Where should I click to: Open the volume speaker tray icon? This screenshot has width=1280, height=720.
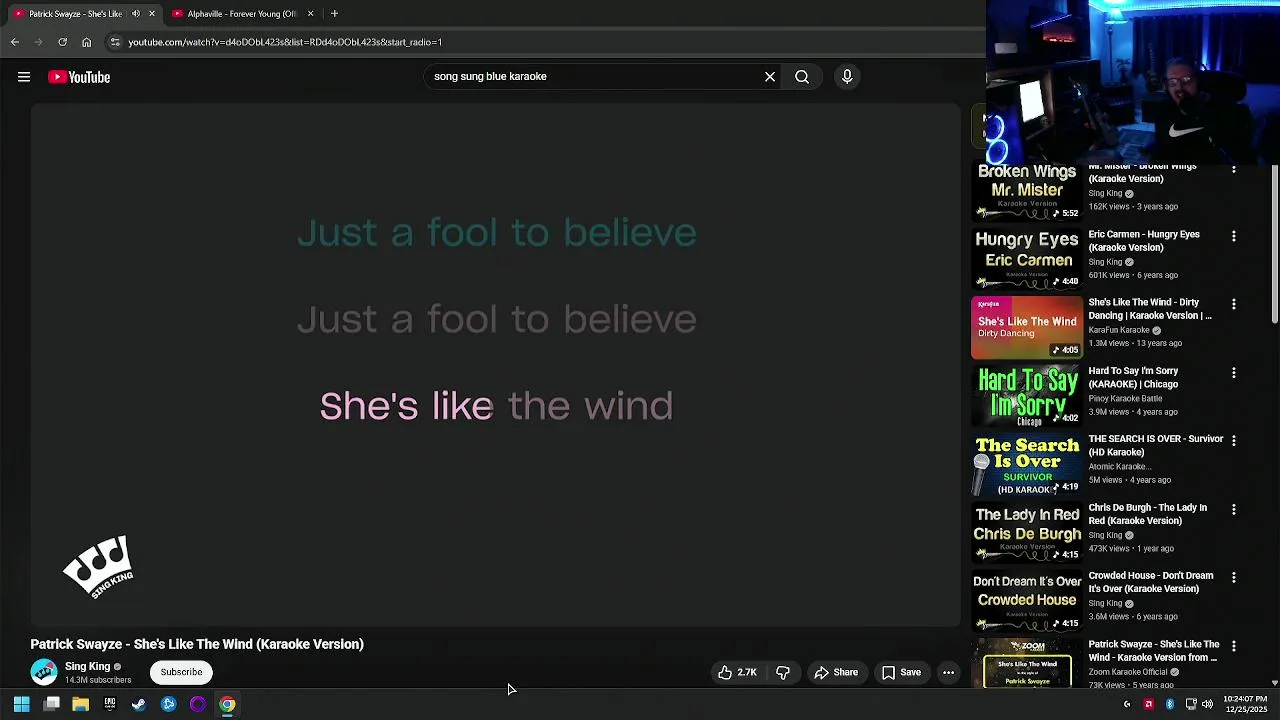pyautogui.click(x=1207, y=704)
